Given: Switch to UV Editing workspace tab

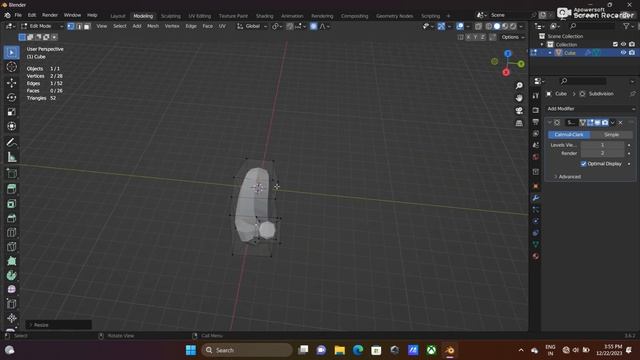Looking at the screenshot, I should click(x=200, y=16).
